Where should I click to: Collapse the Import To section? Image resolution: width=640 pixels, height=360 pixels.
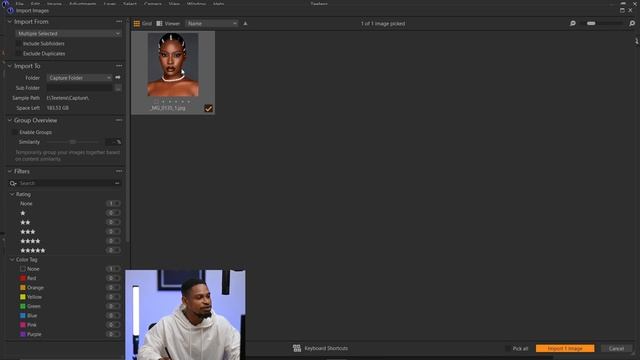tap(10, 66)
